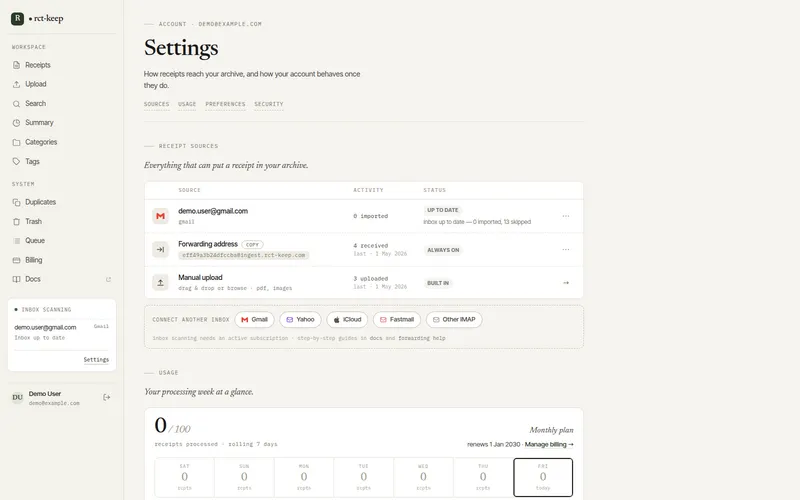Screen dimensions: 800x500
Task: Click demo.user@gmail.com in Inbox Scanning card
Action: click(x=45, y=328)
